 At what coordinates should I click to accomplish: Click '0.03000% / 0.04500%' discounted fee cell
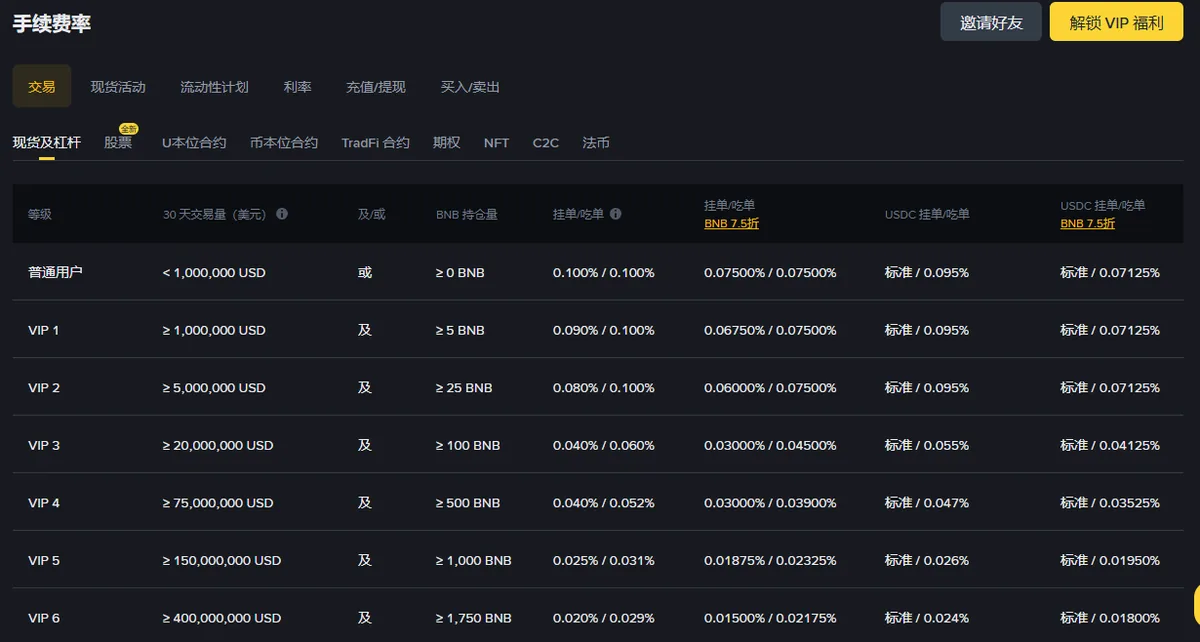pyautogui.click(x=770, y=445)
